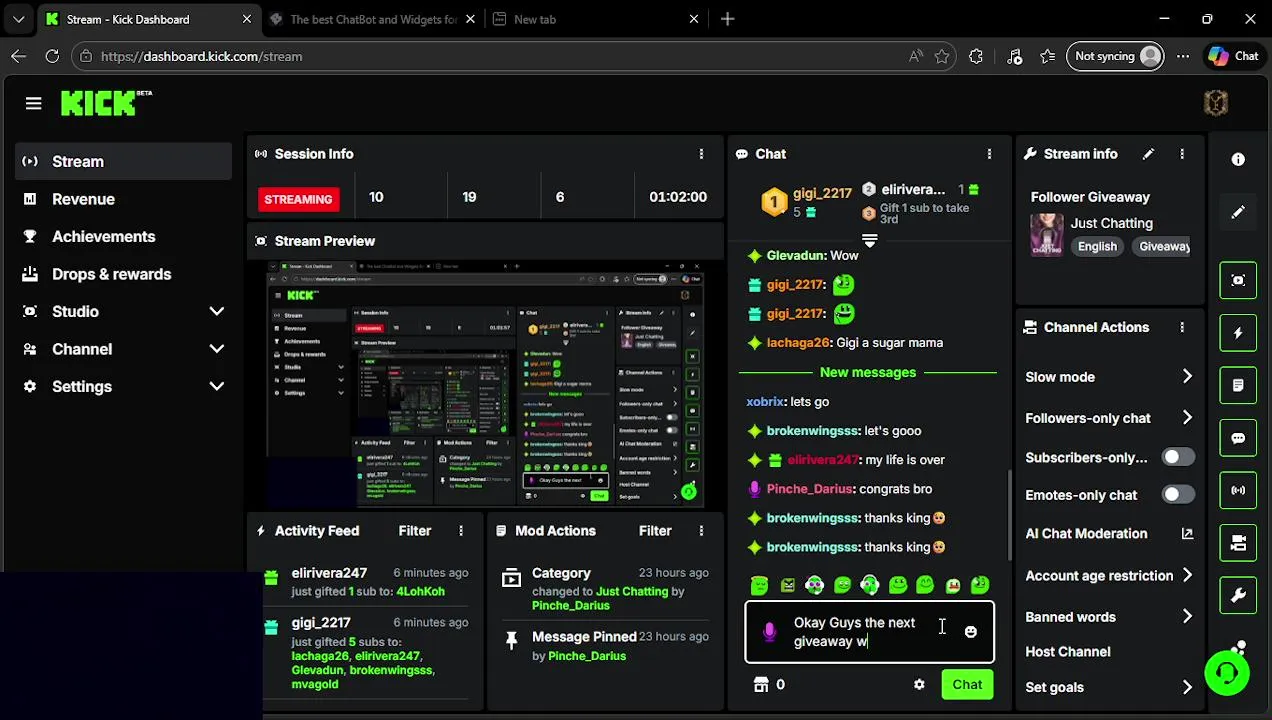Insert the first green emote in emote row
Screen dimensions: 1272x720
point(760,586)
